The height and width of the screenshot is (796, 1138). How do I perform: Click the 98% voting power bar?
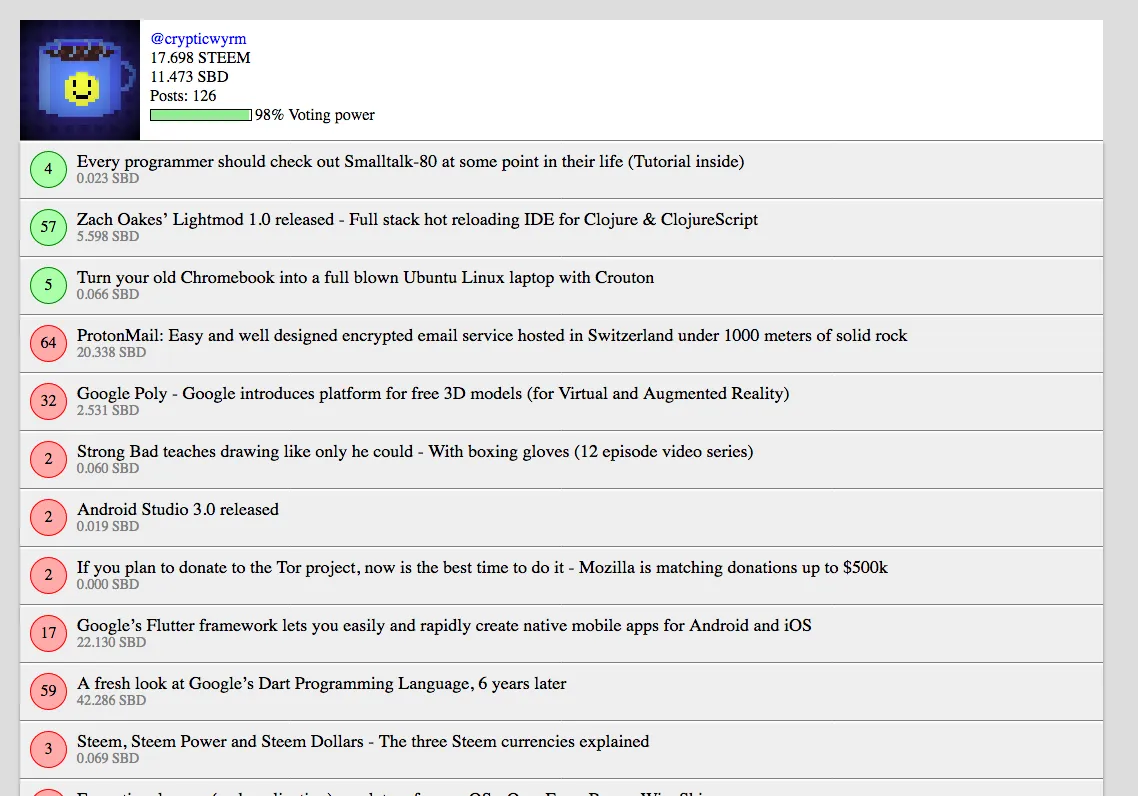[x=201, y=115]
